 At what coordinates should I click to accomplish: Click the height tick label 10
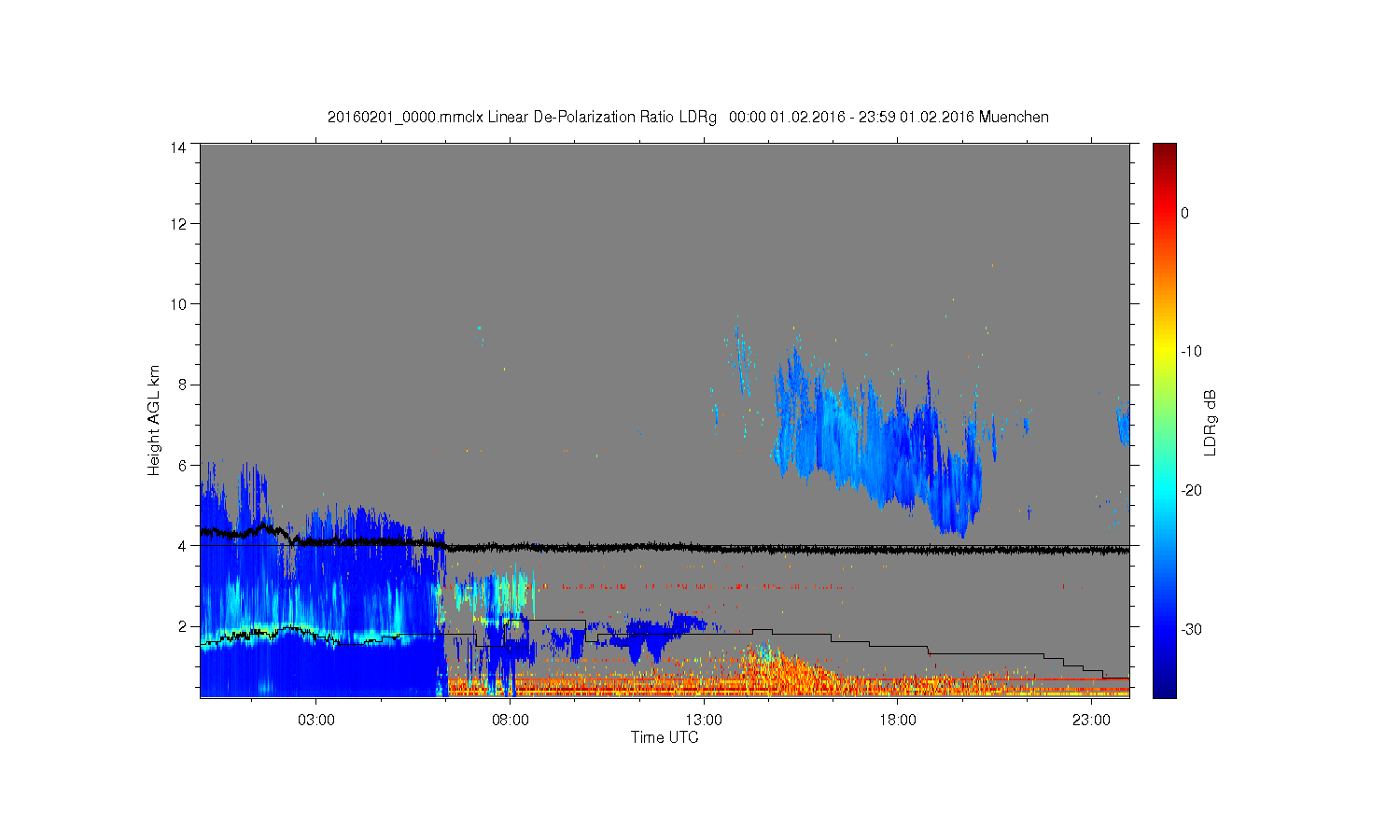(177, 304)
